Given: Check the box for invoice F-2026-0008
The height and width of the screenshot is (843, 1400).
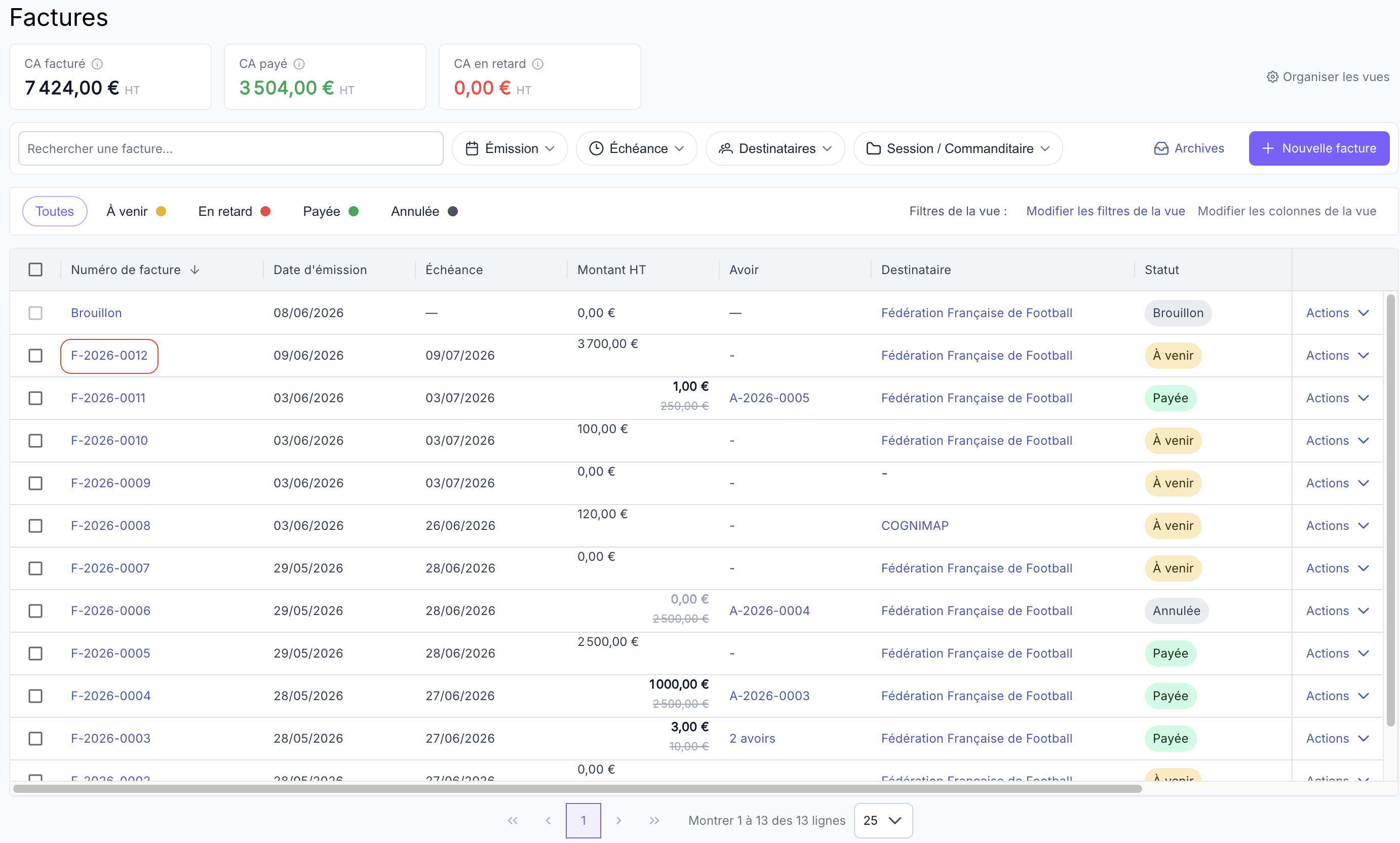Looking at the screenshot, I should pos(35,526).
